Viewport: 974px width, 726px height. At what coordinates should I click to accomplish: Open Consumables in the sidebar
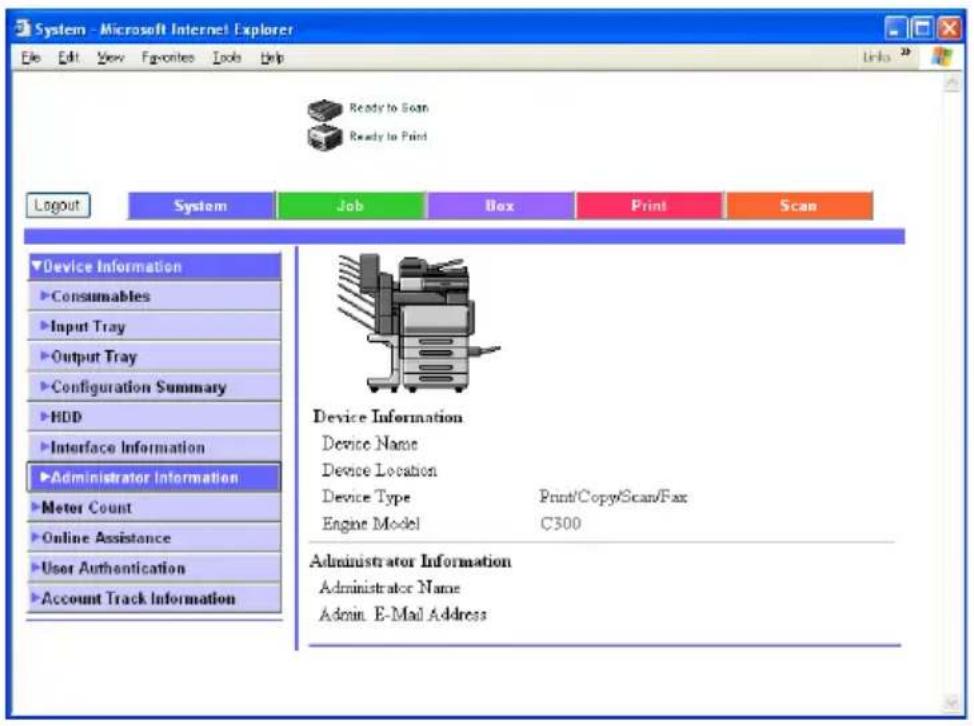point(154,296)
